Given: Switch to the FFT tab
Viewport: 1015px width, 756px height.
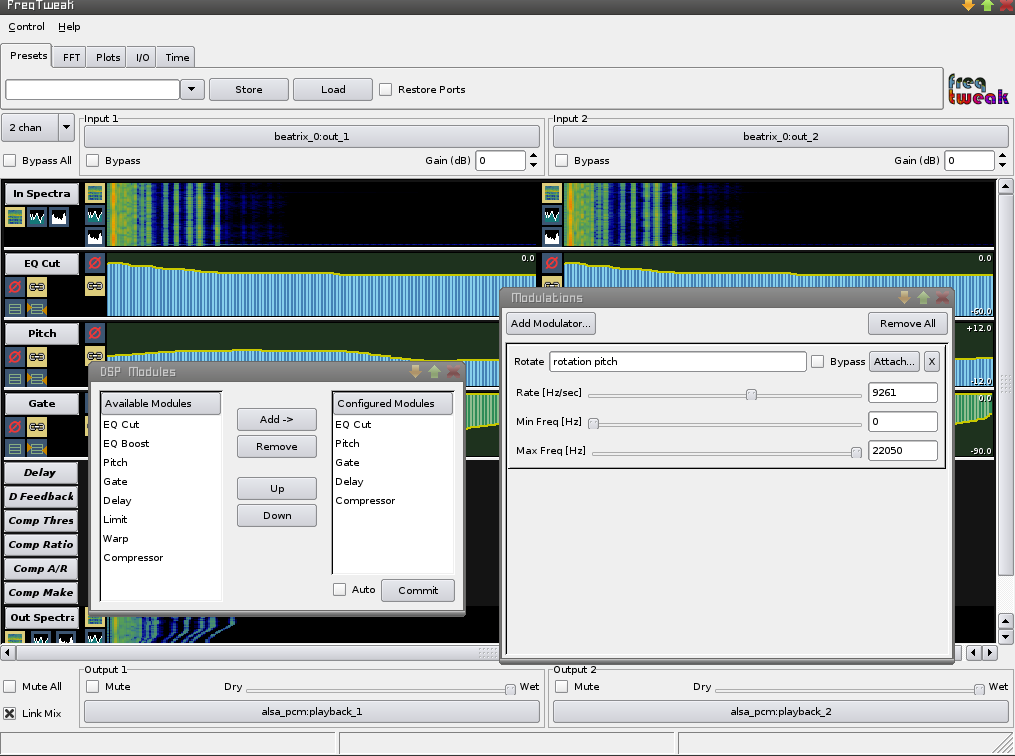Looking at the screenshot, I should [x=71, y=58].
